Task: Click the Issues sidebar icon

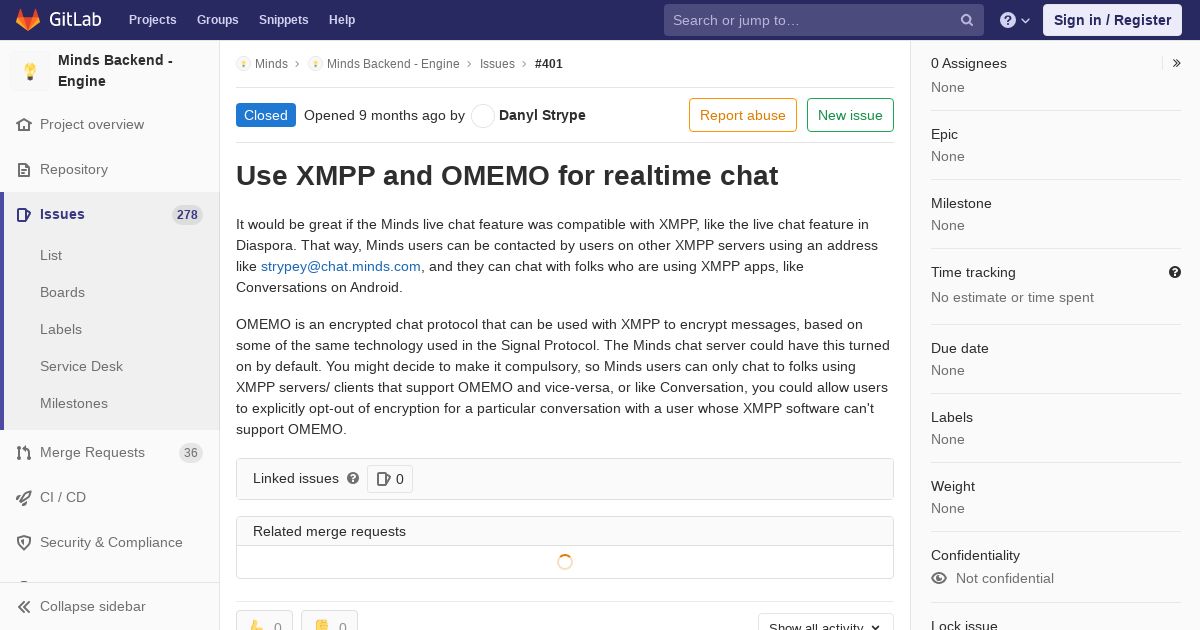Action: tap(24, 215)
